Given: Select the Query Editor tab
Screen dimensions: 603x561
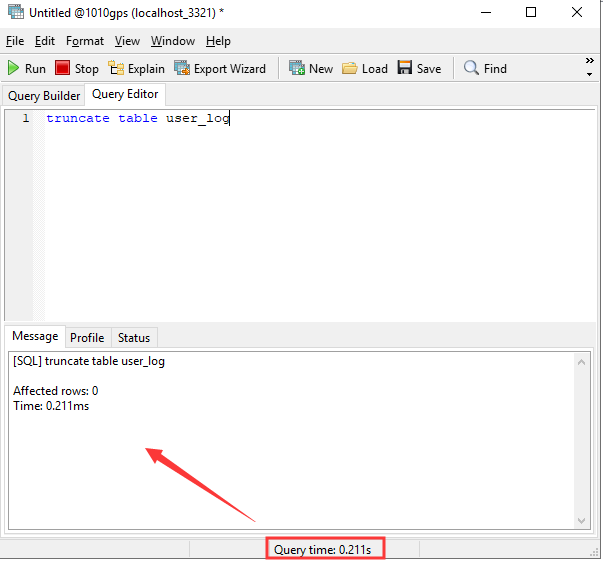Looking at the screenshot, I should [125, 94].
